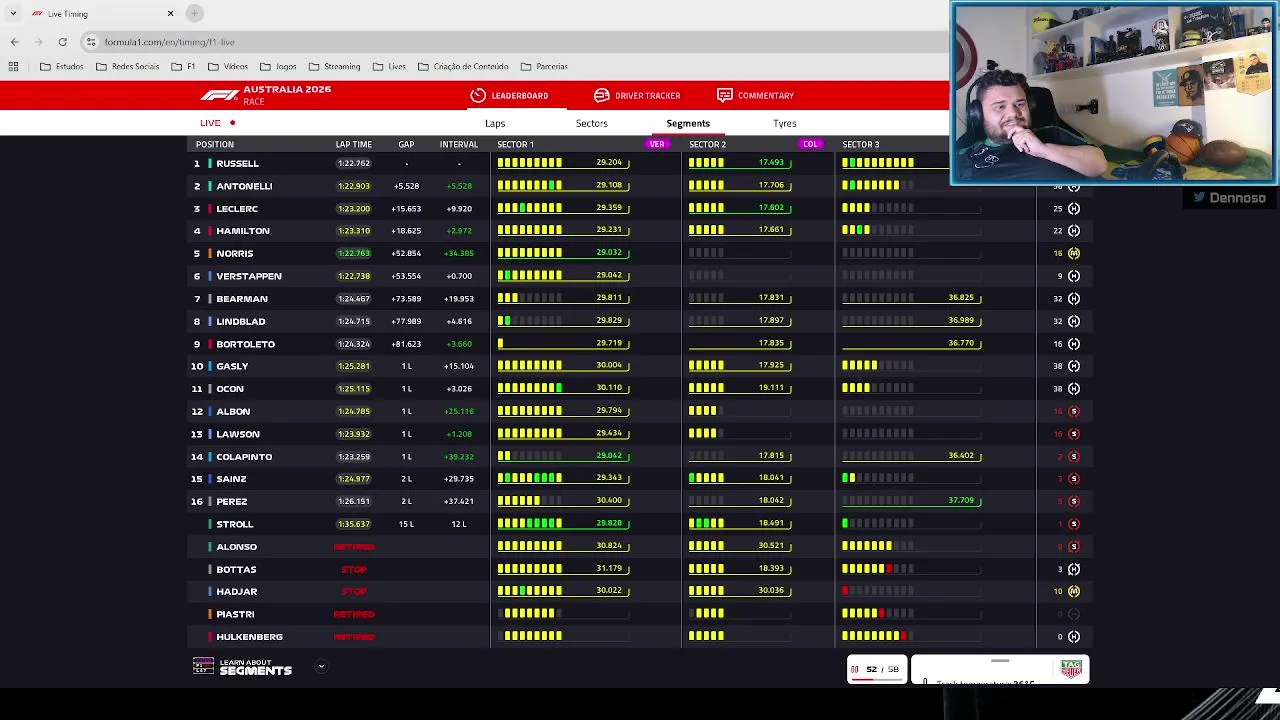Select the Antonelli driver name
The width and height of the screenshot is (1280, 720).
[244, 186]
